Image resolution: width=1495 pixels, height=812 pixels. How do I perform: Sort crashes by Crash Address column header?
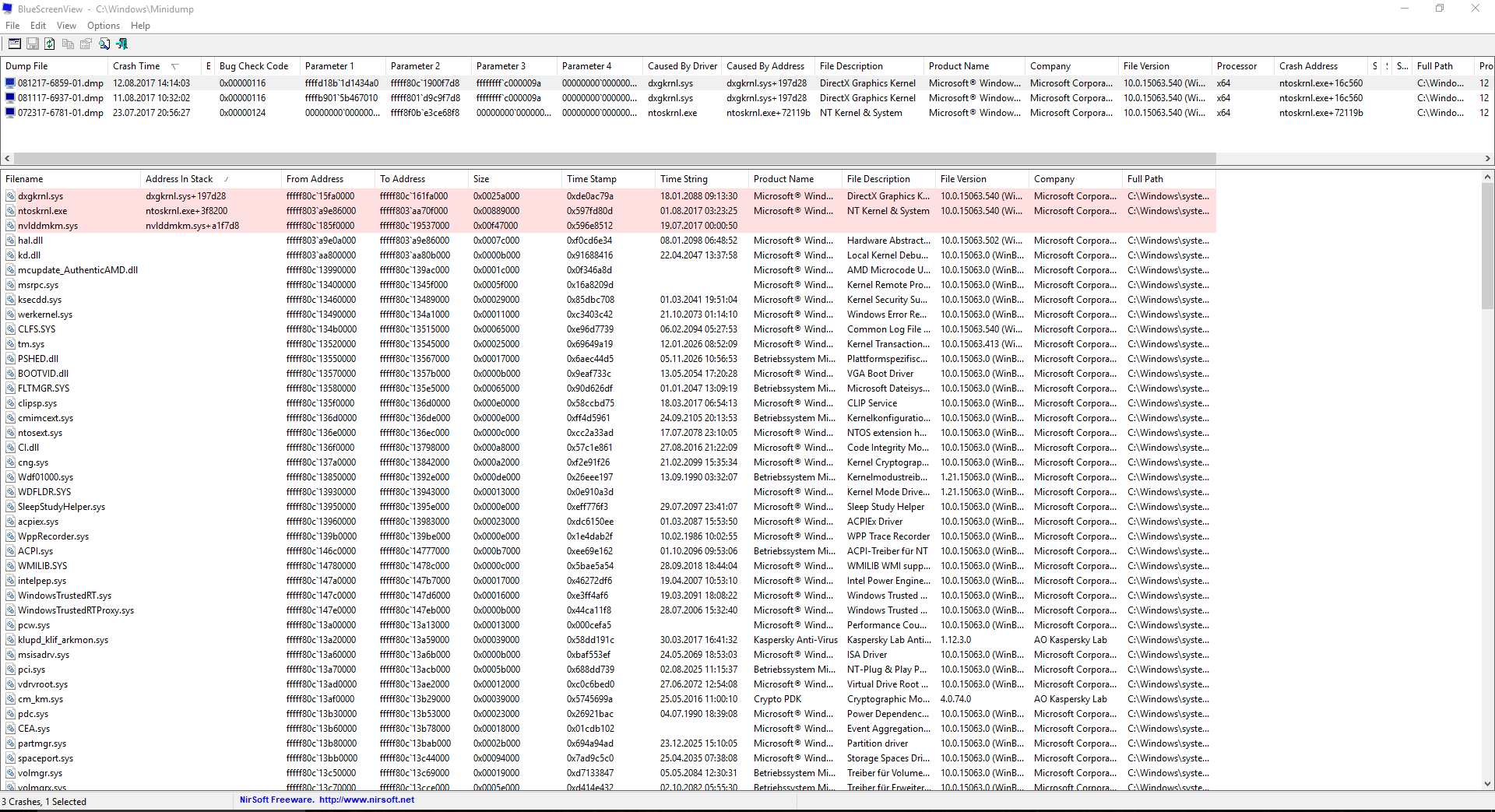tap(1321, 66)
